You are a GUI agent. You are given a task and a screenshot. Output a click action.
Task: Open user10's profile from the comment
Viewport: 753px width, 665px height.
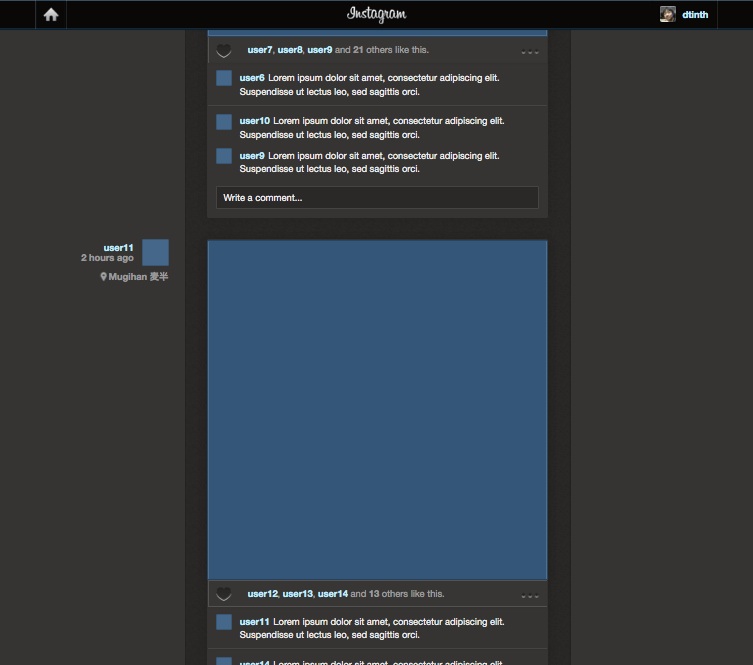(x=255, y=121)
